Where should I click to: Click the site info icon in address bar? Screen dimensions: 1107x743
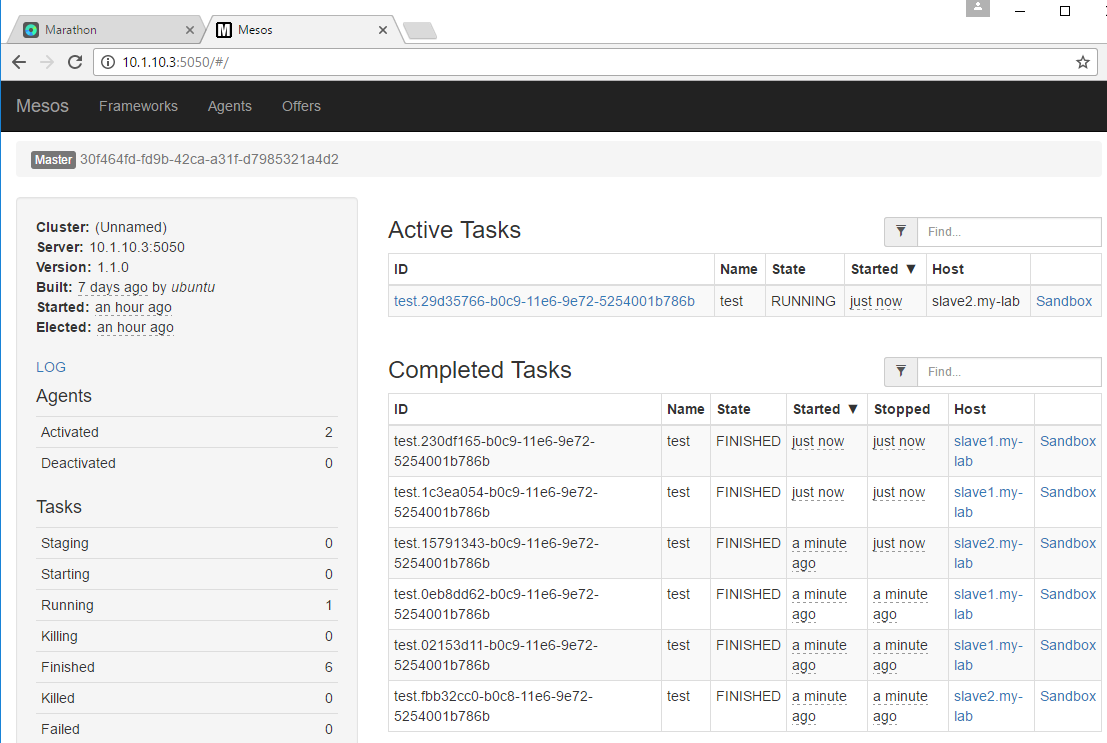(108, 62)
